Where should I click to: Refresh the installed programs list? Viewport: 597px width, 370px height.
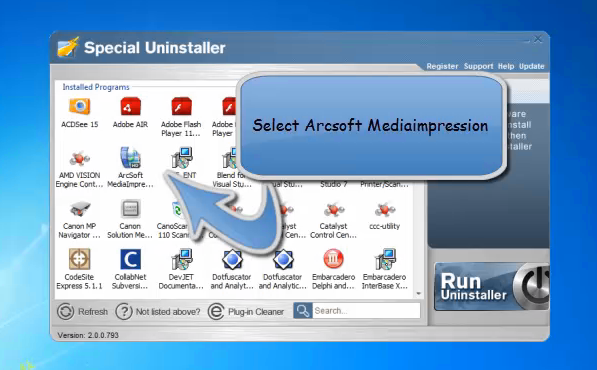[83, 311]
